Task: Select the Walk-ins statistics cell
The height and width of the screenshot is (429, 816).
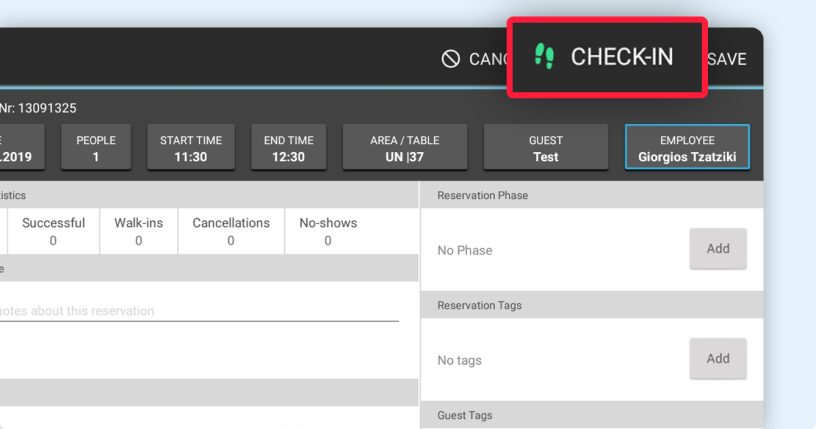Action: tap(138, 231)
